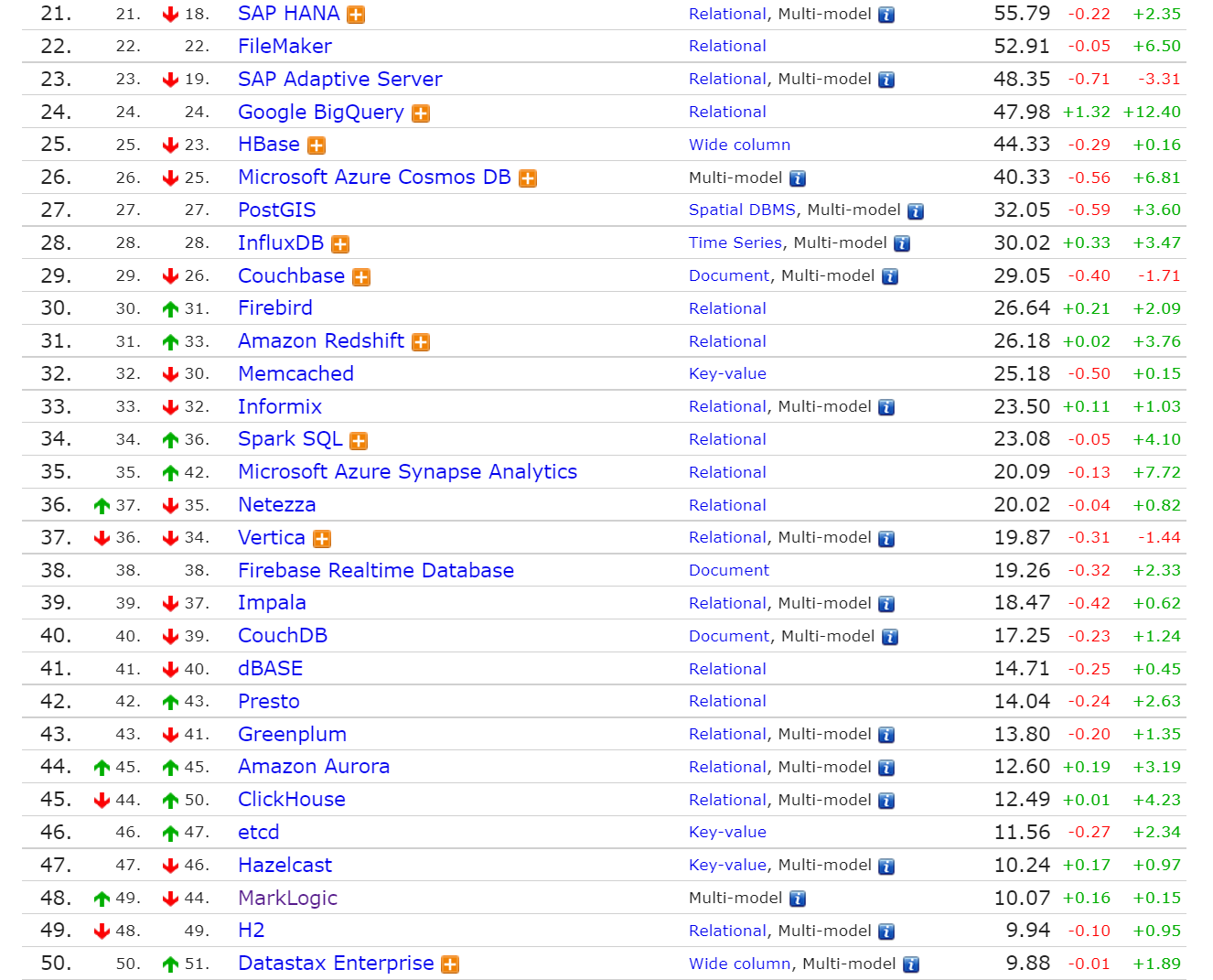Image resolution: width=1213 pixels, height=980 pixels.
Task: Open the Memcached link
Action: 295,374
